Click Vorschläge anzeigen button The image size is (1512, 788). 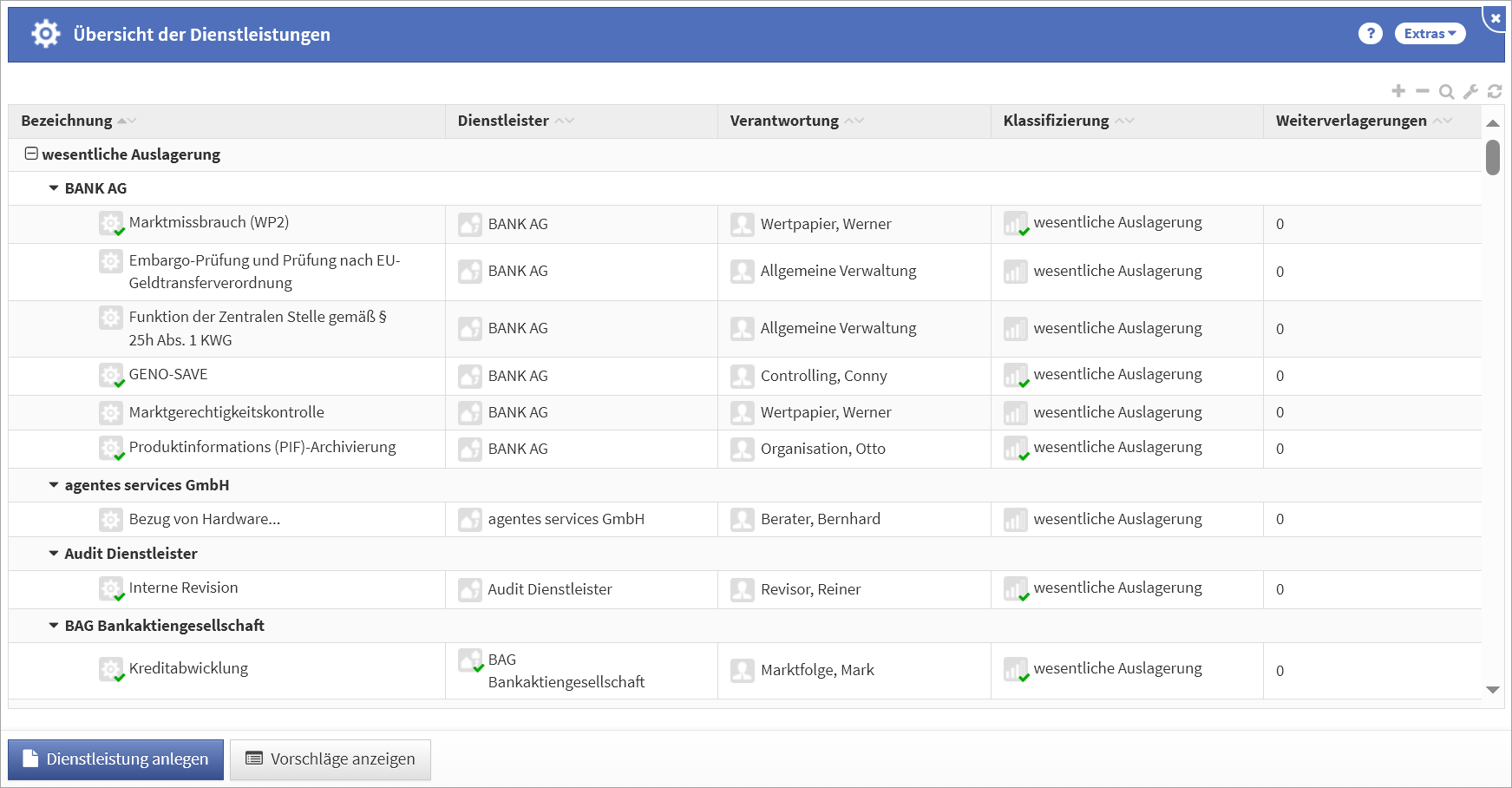[331, 759]
